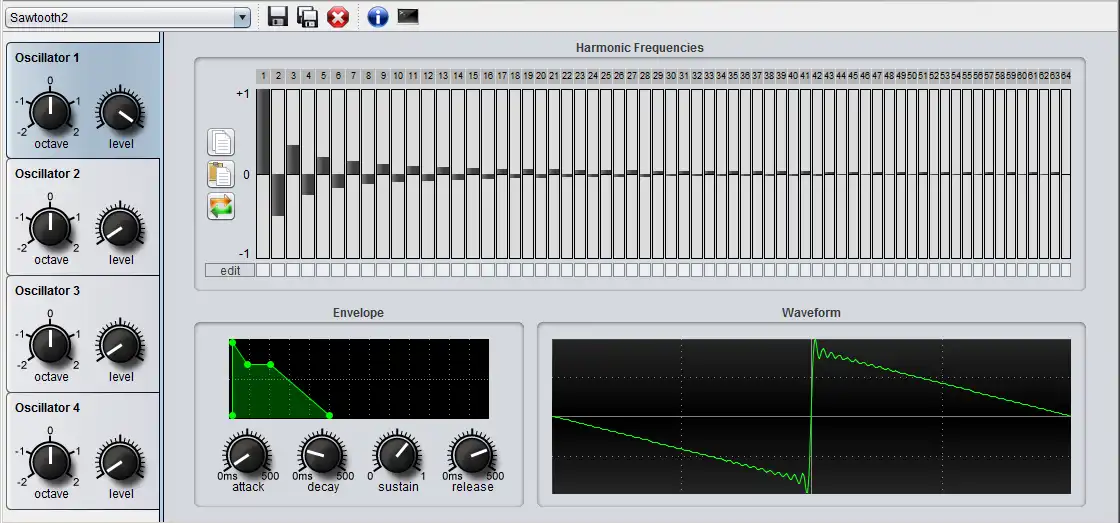Screen dimensions: 1120x523
Task: Select the Oscillator 2 panel
Action: click(83, 216)
